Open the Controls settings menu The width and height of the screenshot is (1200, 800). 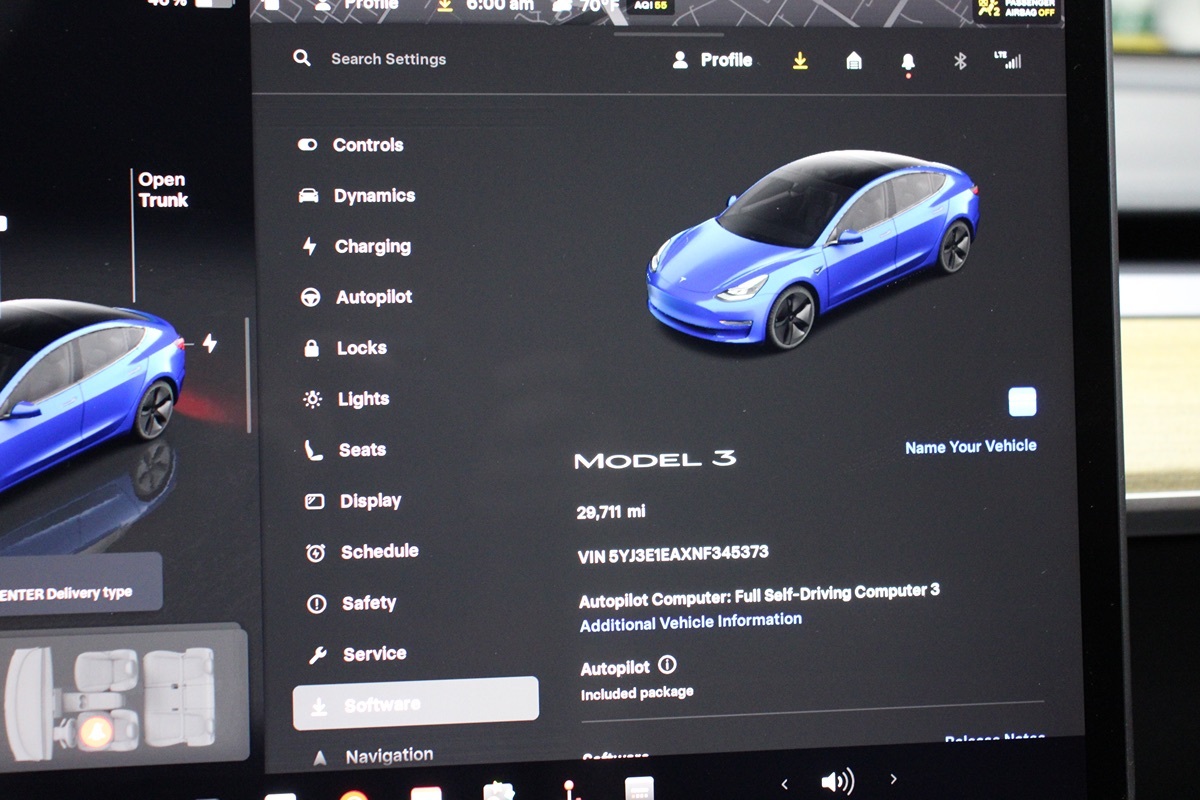(x=367, y=145)
